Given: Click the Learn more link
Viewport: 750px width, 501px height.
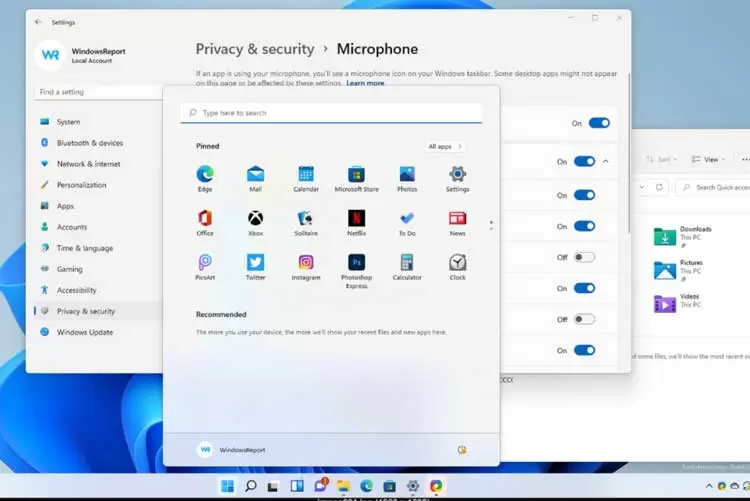Looking at the screenshot, I should tap(365, 83).
